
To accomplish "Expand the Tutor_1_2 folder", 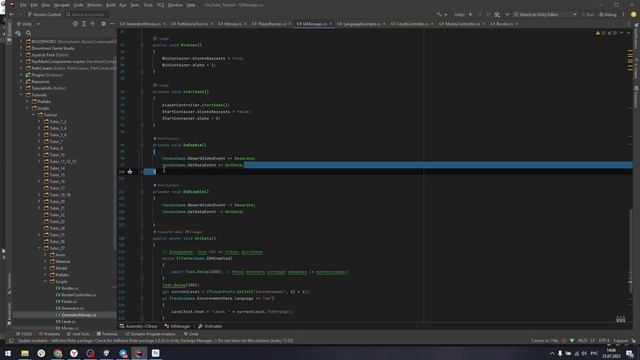I will pos(40,122).
